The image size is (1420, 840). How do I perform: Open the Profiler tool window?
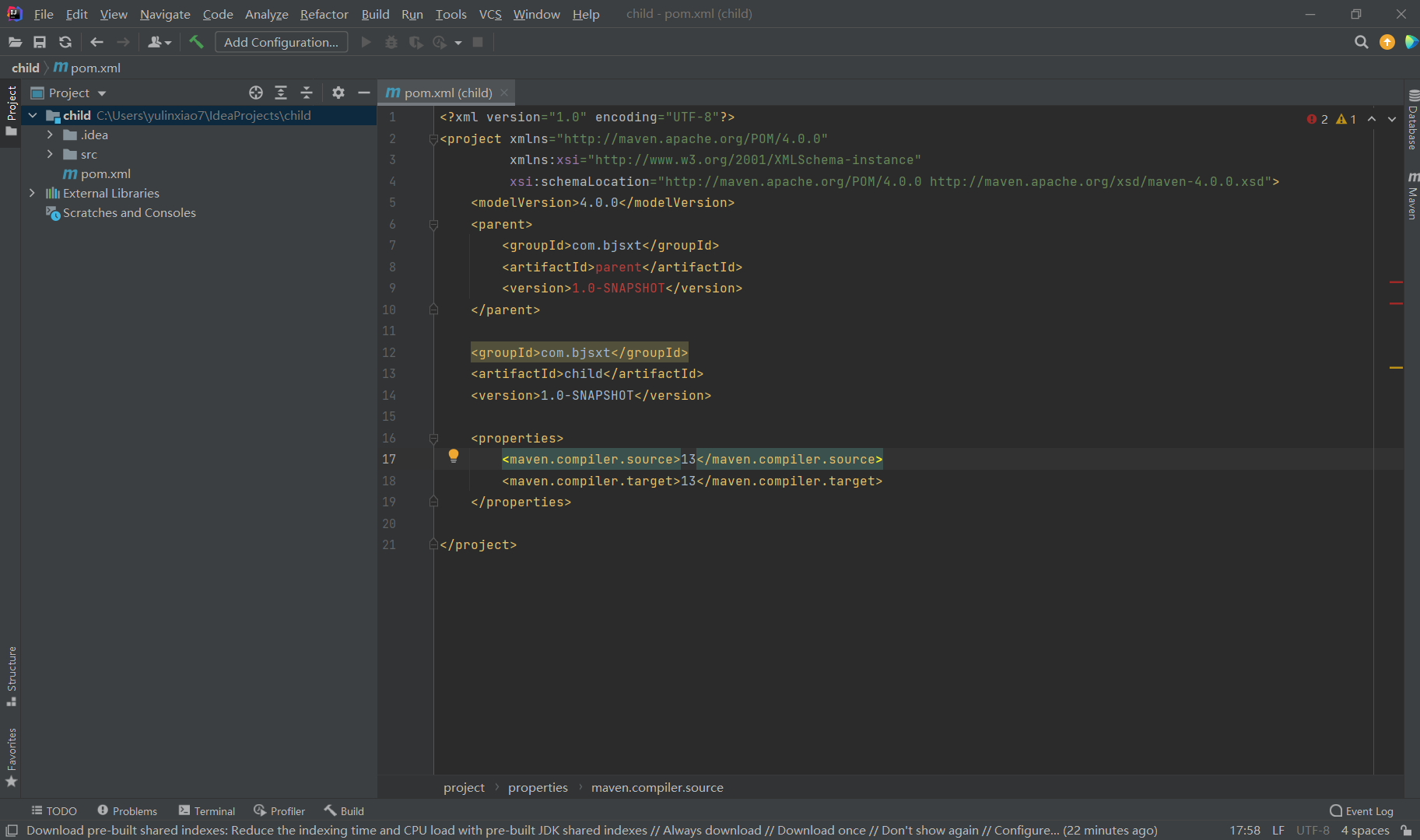tap(279, 810)
